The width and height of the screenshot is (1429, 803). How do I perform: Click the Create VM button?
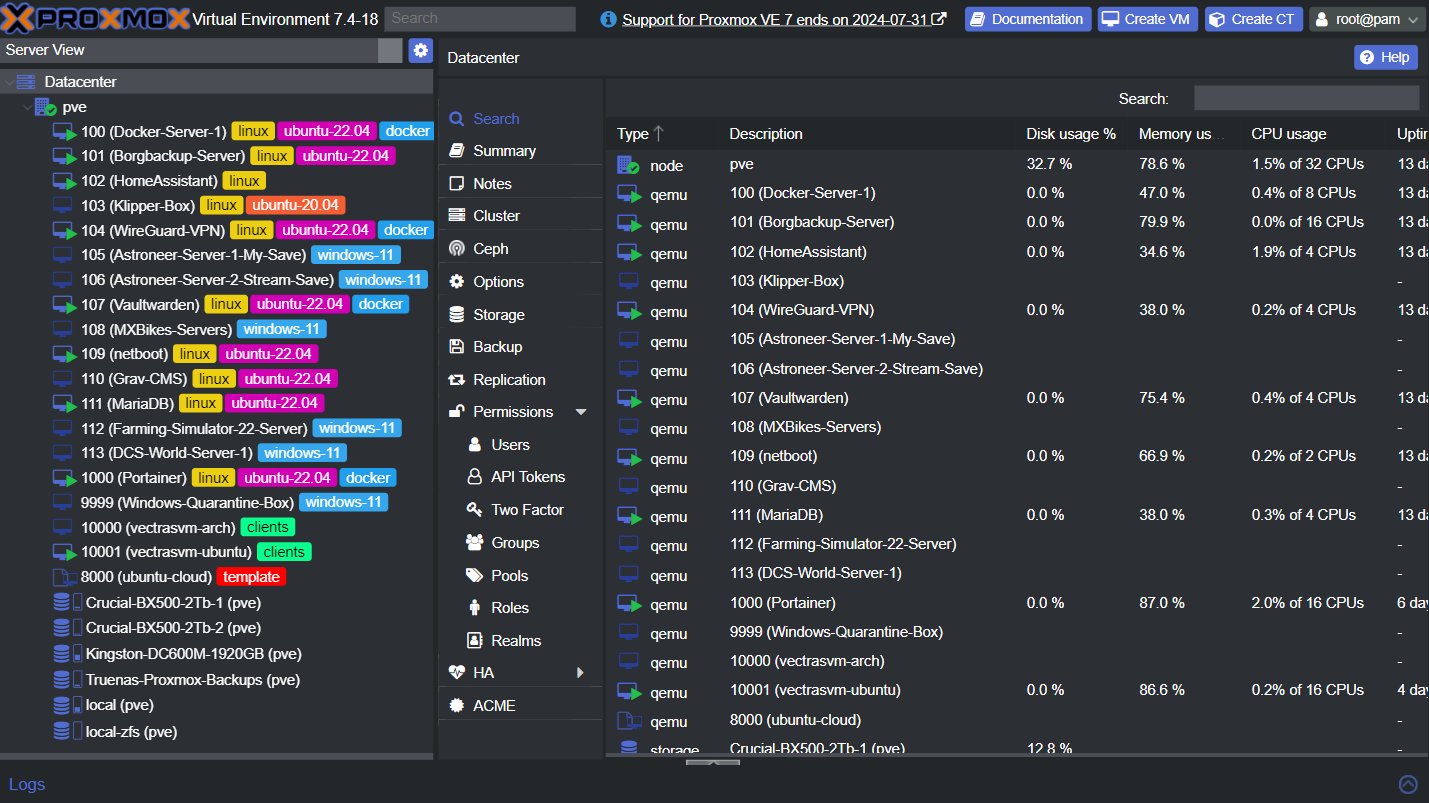tap(1148, 19)
